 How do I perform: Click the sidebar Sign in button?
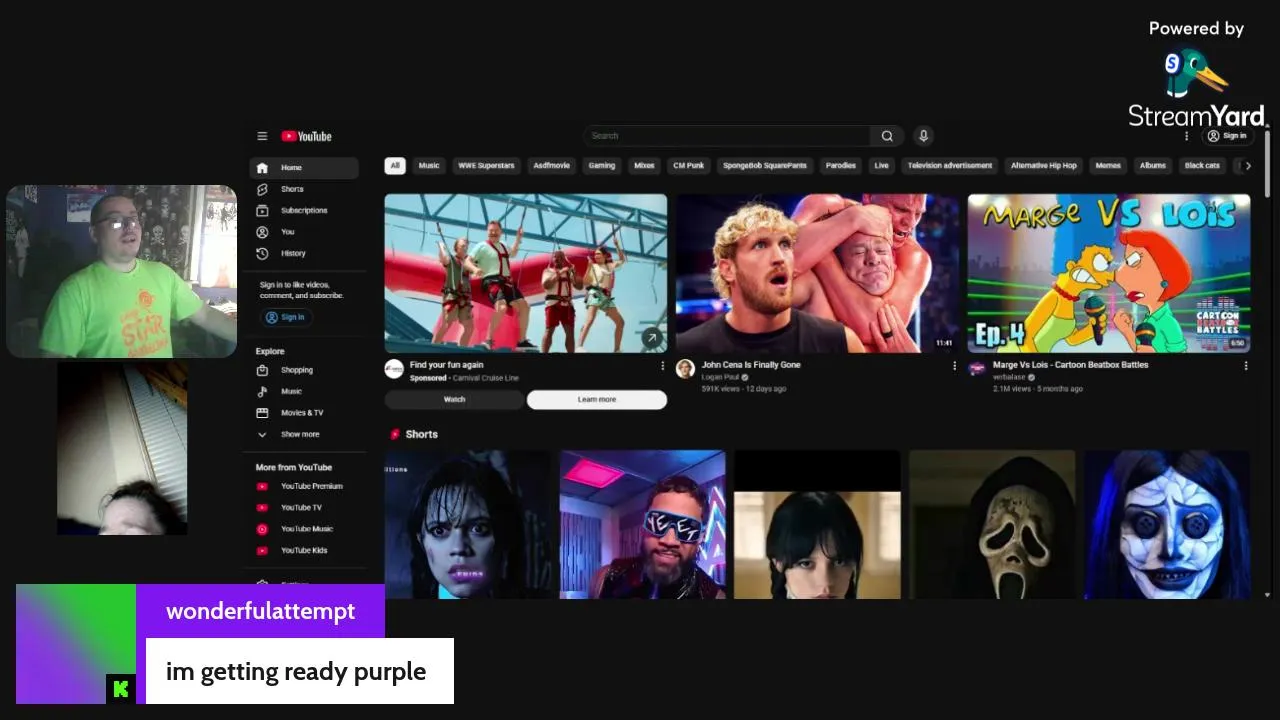point(286,317)
